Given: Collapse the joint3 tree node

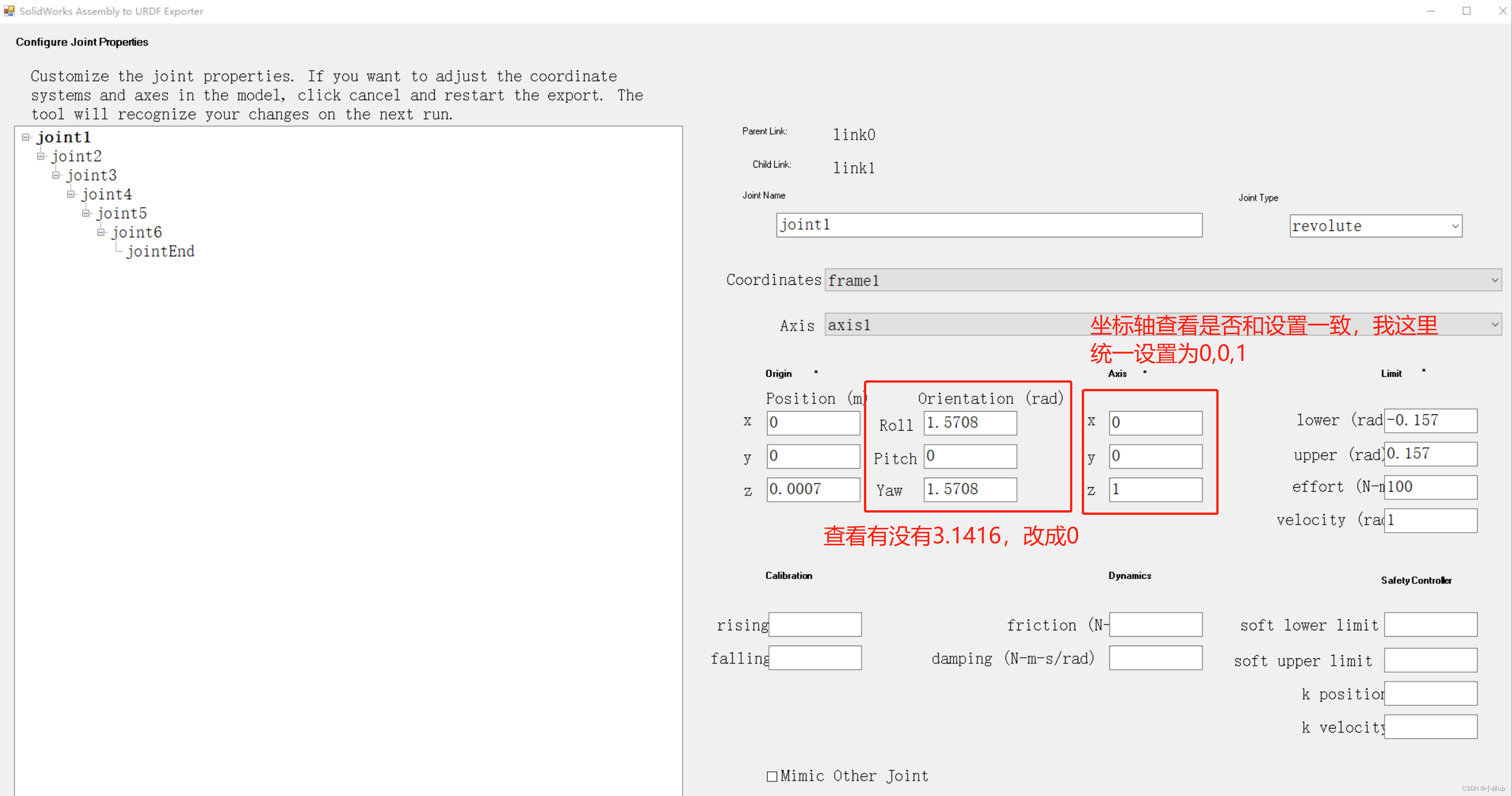Looking at the screenshot, I should point(56,175).
